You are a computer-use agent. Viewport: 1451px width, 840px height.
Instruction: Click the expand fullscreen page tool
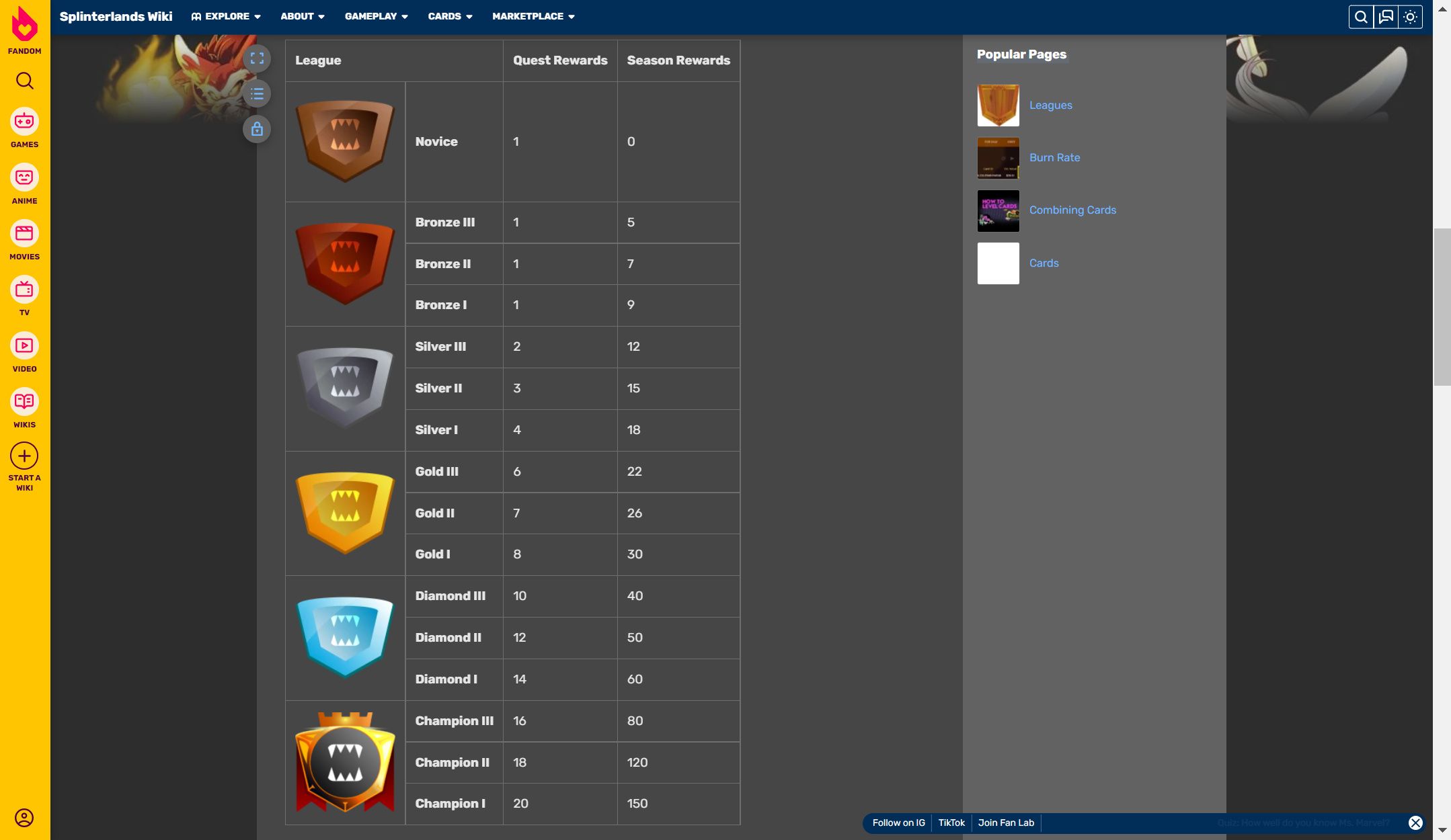click(257, 58)
